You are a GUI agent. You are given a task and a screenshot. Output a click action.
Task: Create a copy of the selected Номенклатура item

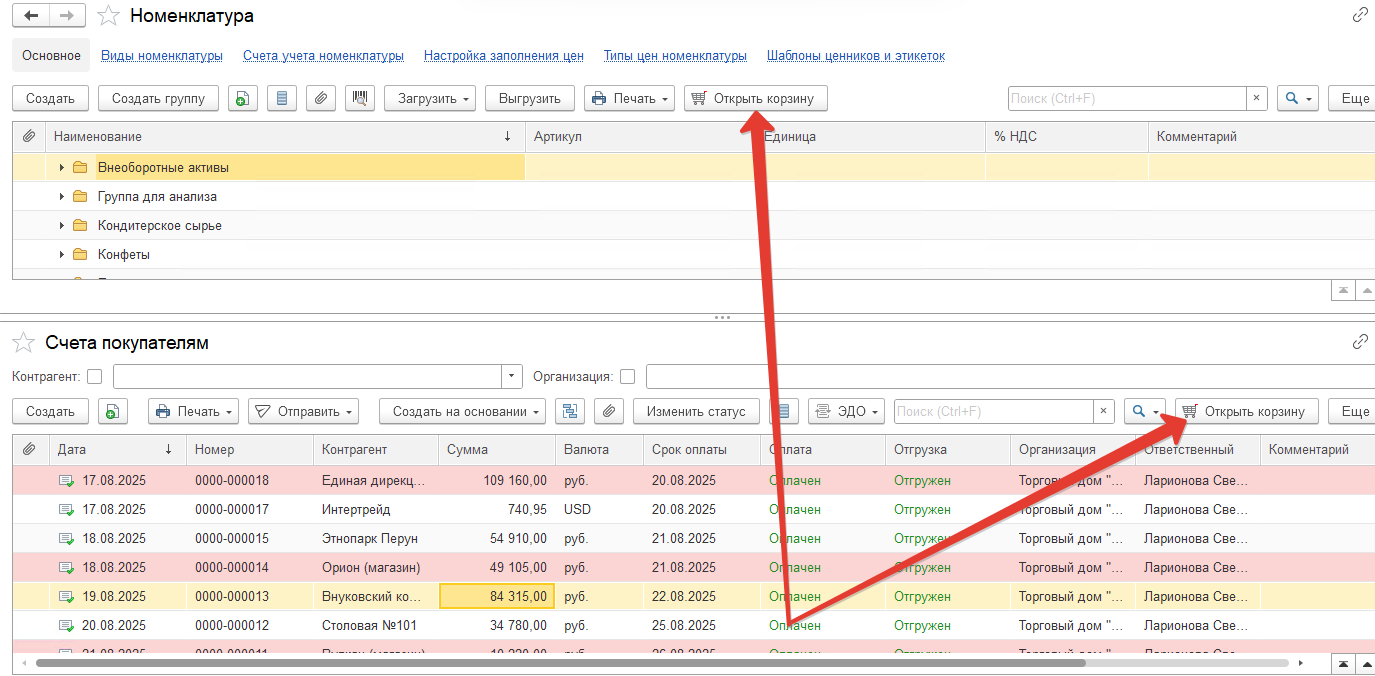pyautogui.click(x=242, y=98)
